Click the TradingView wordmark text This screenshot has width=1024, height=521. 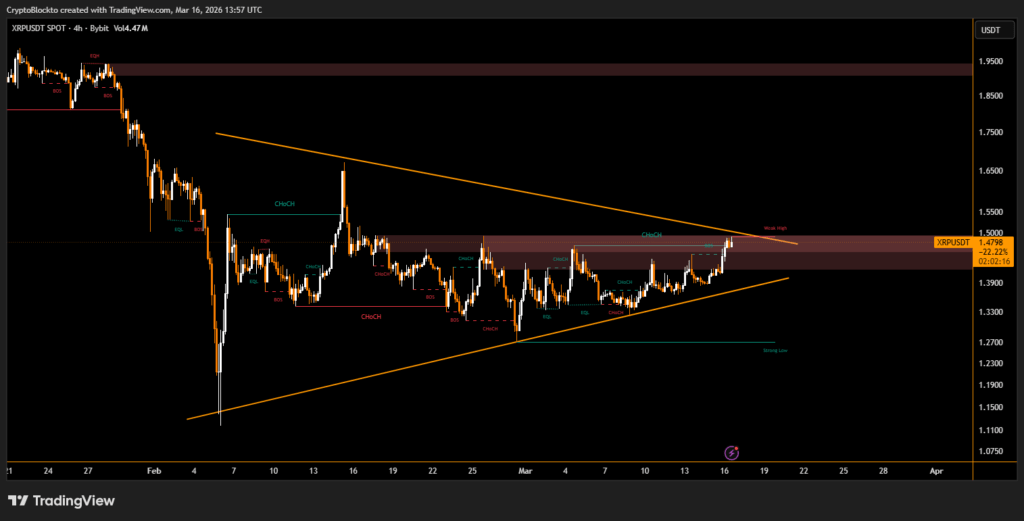tap(74, 500)
